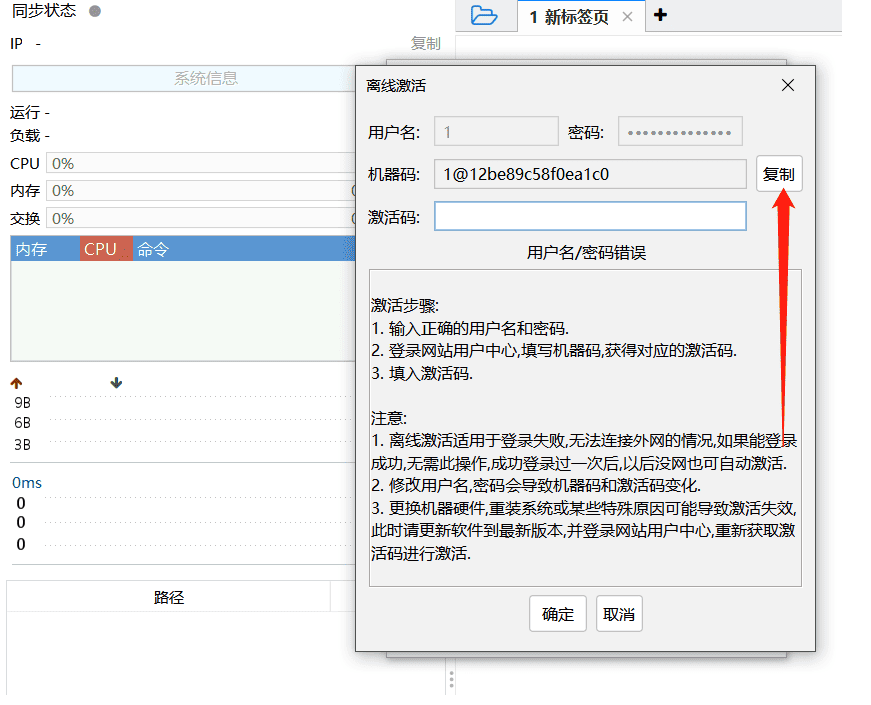The height and width of the screenshot is (705, 871).
Task: Select the 机器码 text field
Action: 590,174
